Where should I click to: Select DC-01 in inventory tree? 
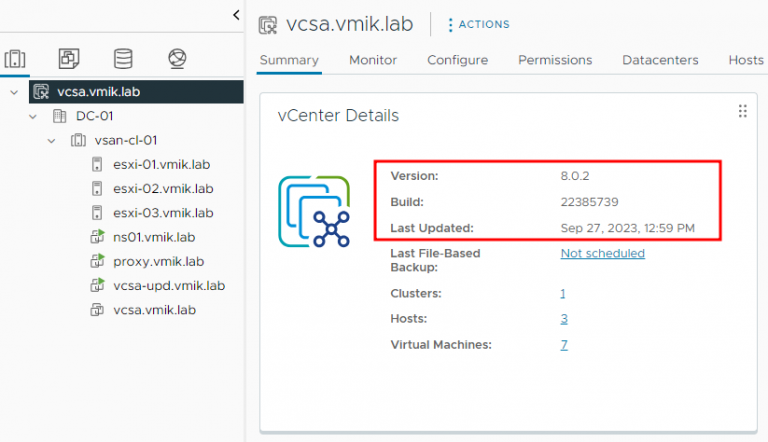pos(95,116)
